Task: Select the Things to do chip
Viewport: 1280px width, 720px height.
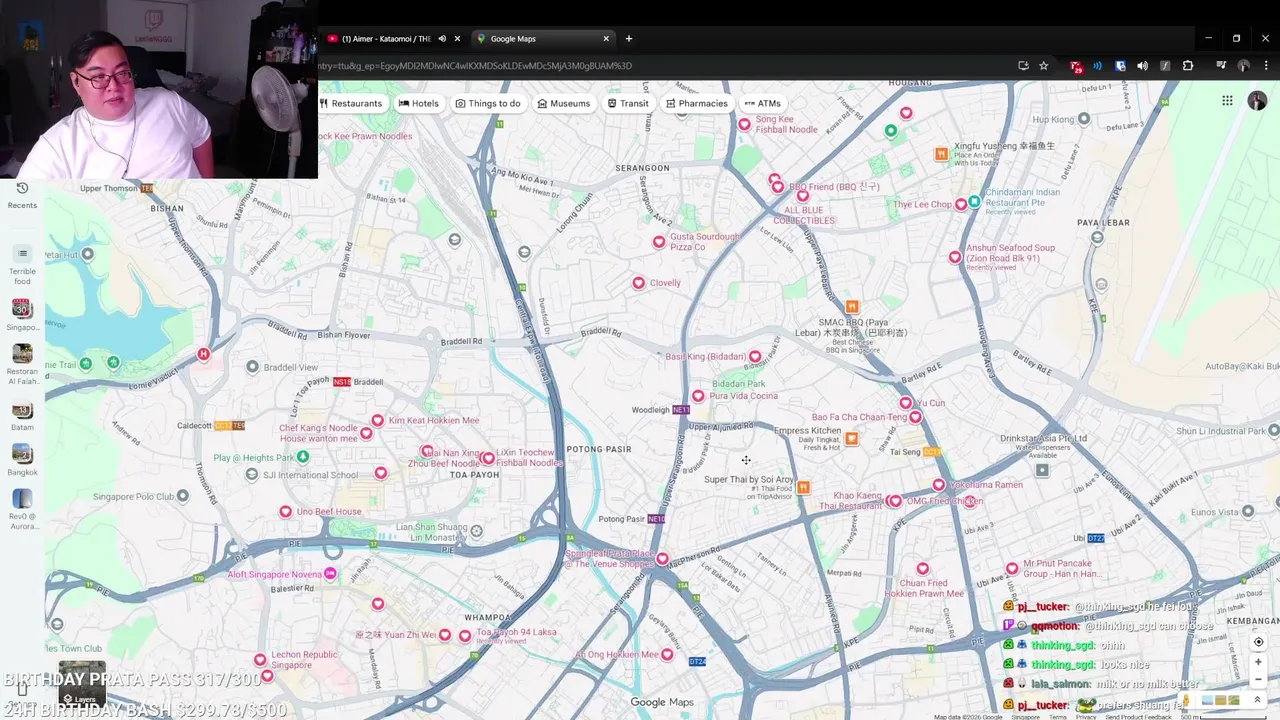Action: 488,103
